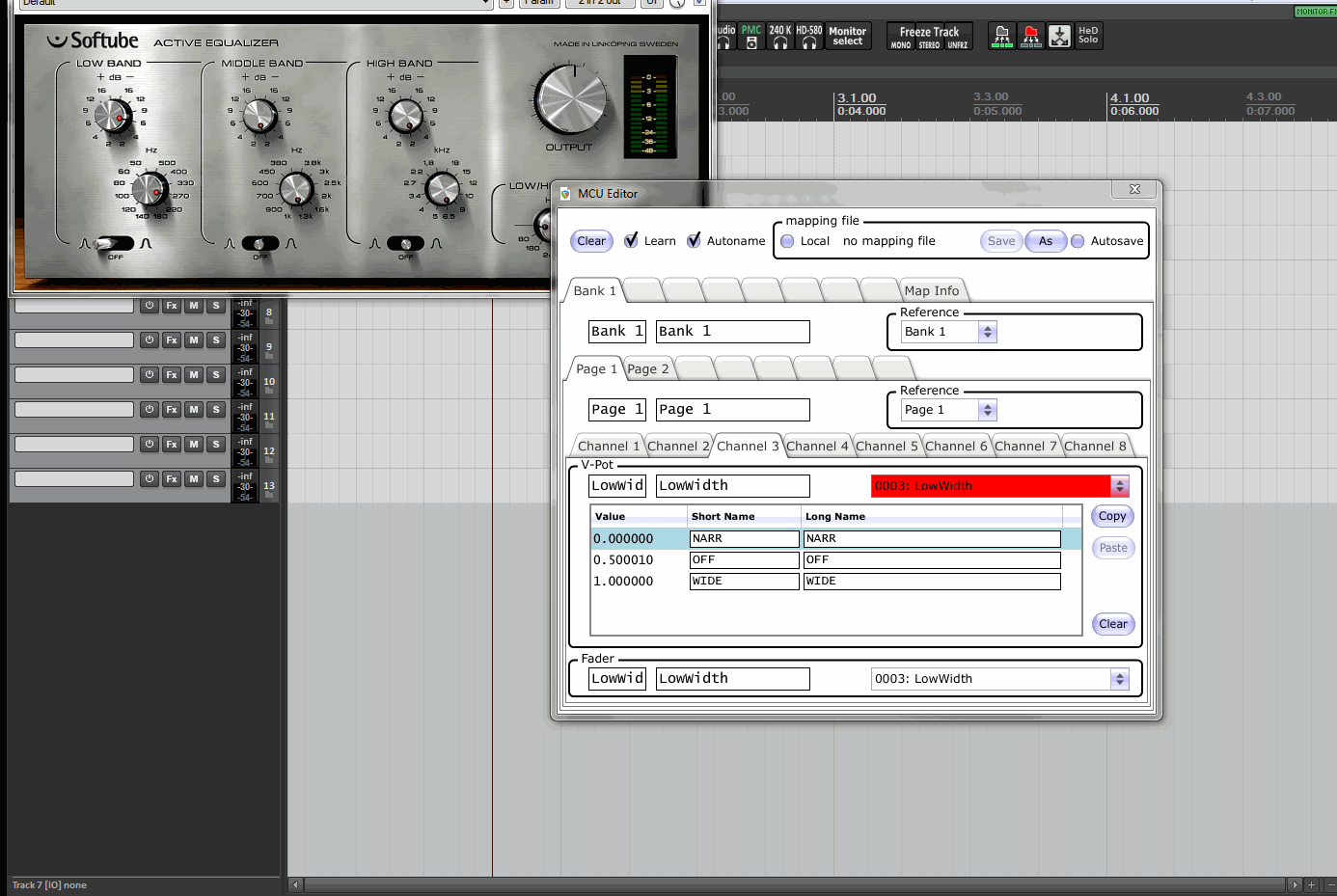
Task: Click the NARR Short Name field
Action: [744, 539]
